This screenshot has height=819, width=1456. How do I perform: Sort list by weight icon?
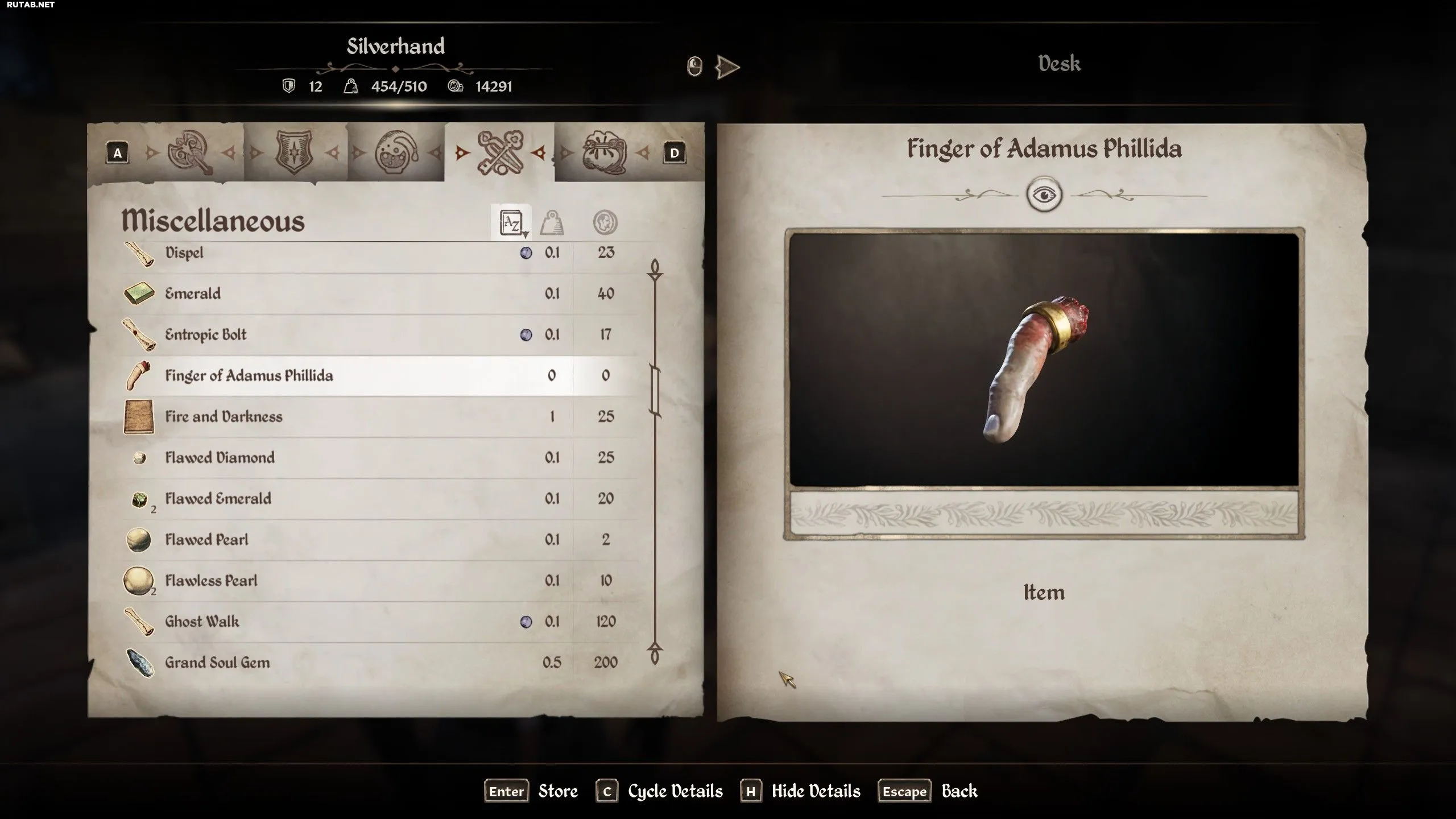552,222
